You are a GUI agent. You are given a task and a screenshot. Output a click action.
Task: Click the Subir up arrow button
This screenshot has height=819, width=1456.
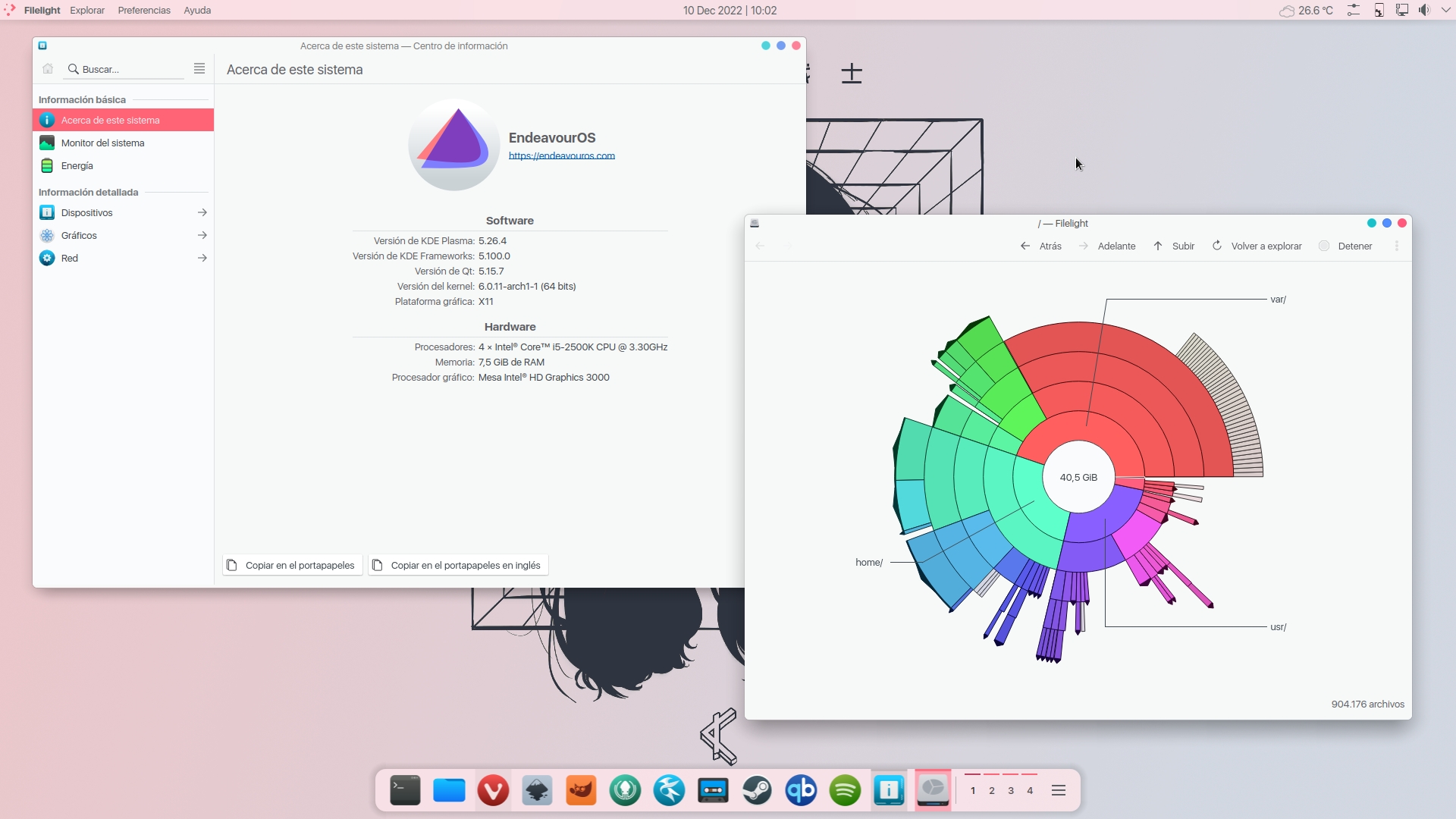[x=1158, y=246]
